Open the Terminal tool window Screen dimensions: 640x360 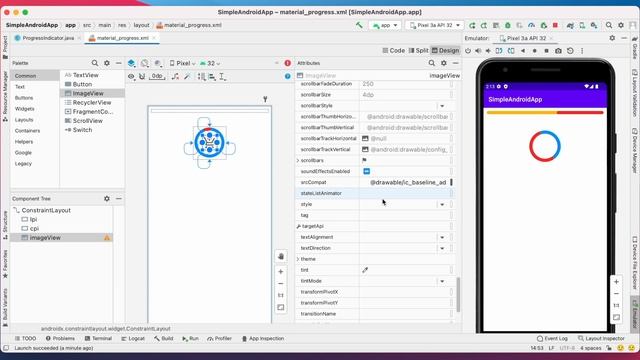pyautogui.click(x=98, y=339)
